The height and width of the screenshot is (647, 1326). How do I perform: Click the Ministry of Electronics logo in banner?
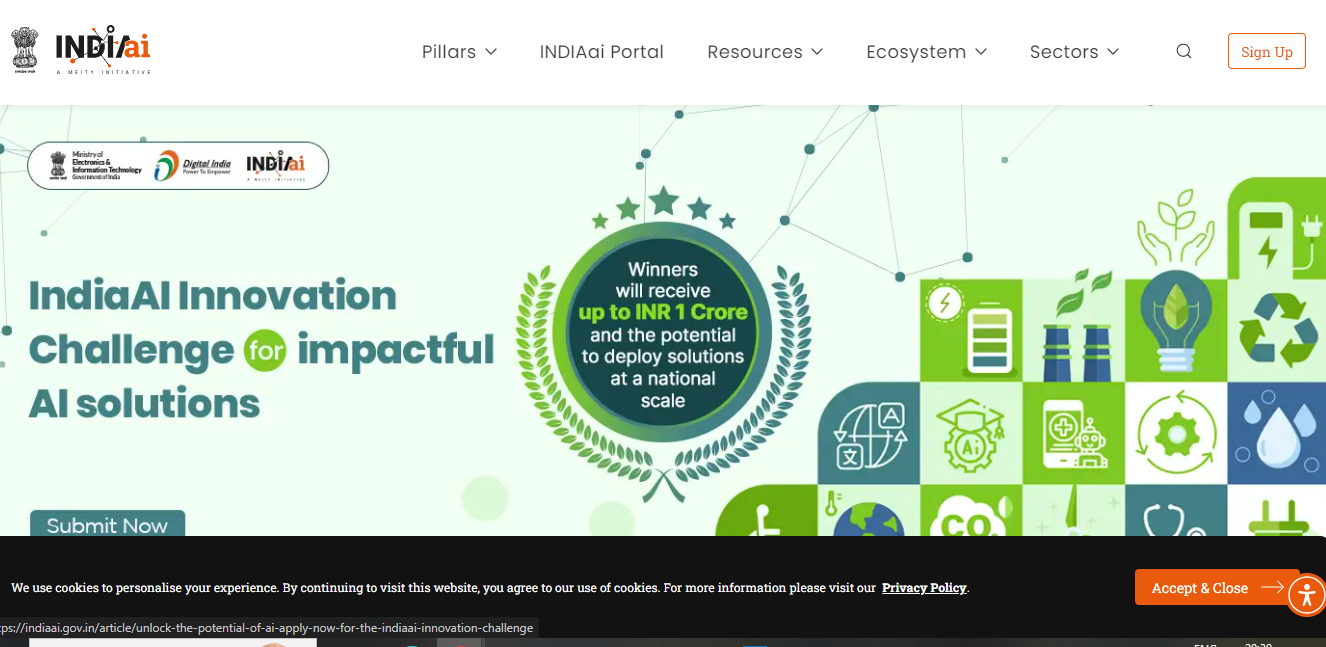[96, 165]
